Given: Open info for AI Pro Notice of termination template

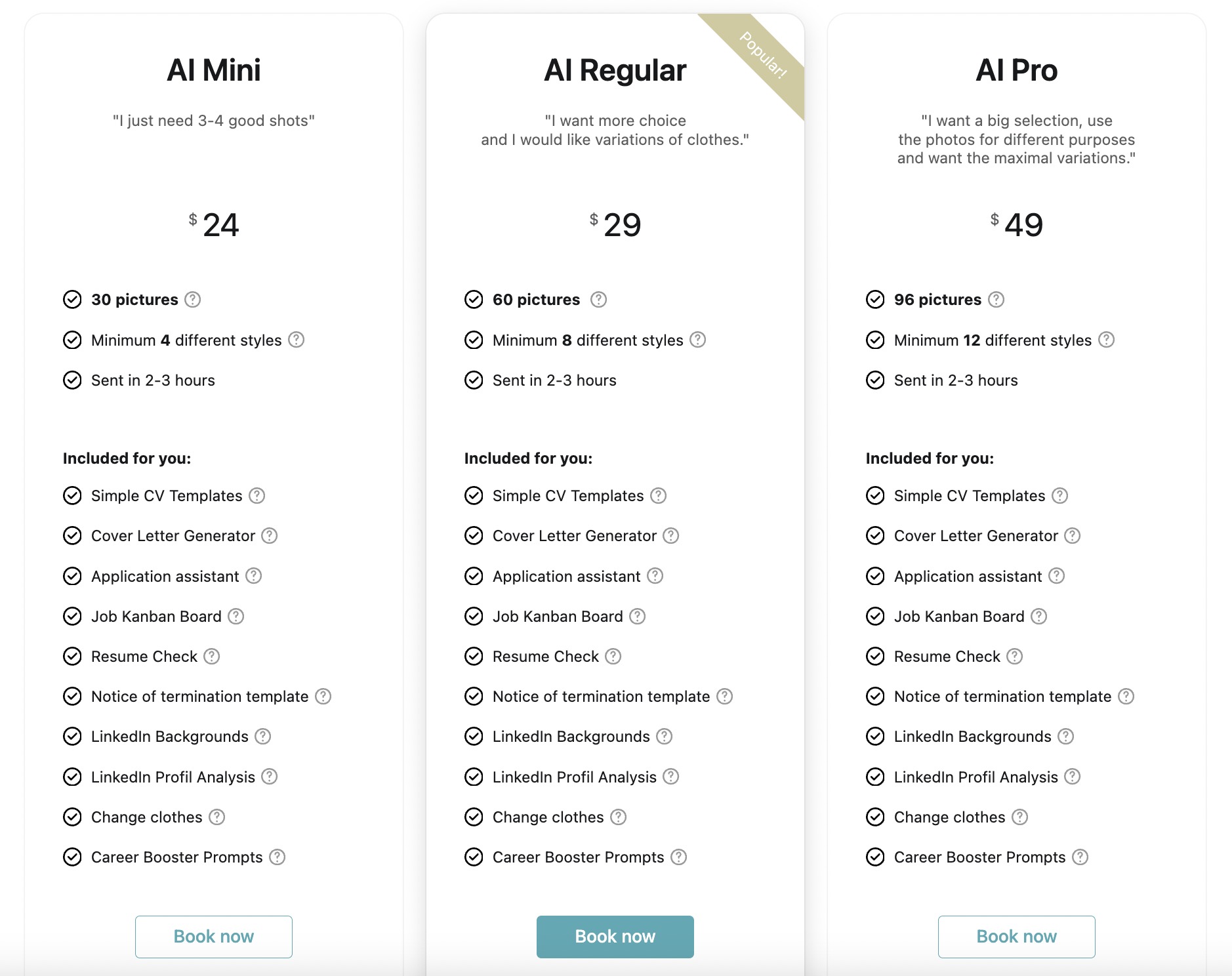Looking at the screenshot, I should [1126, 697].
